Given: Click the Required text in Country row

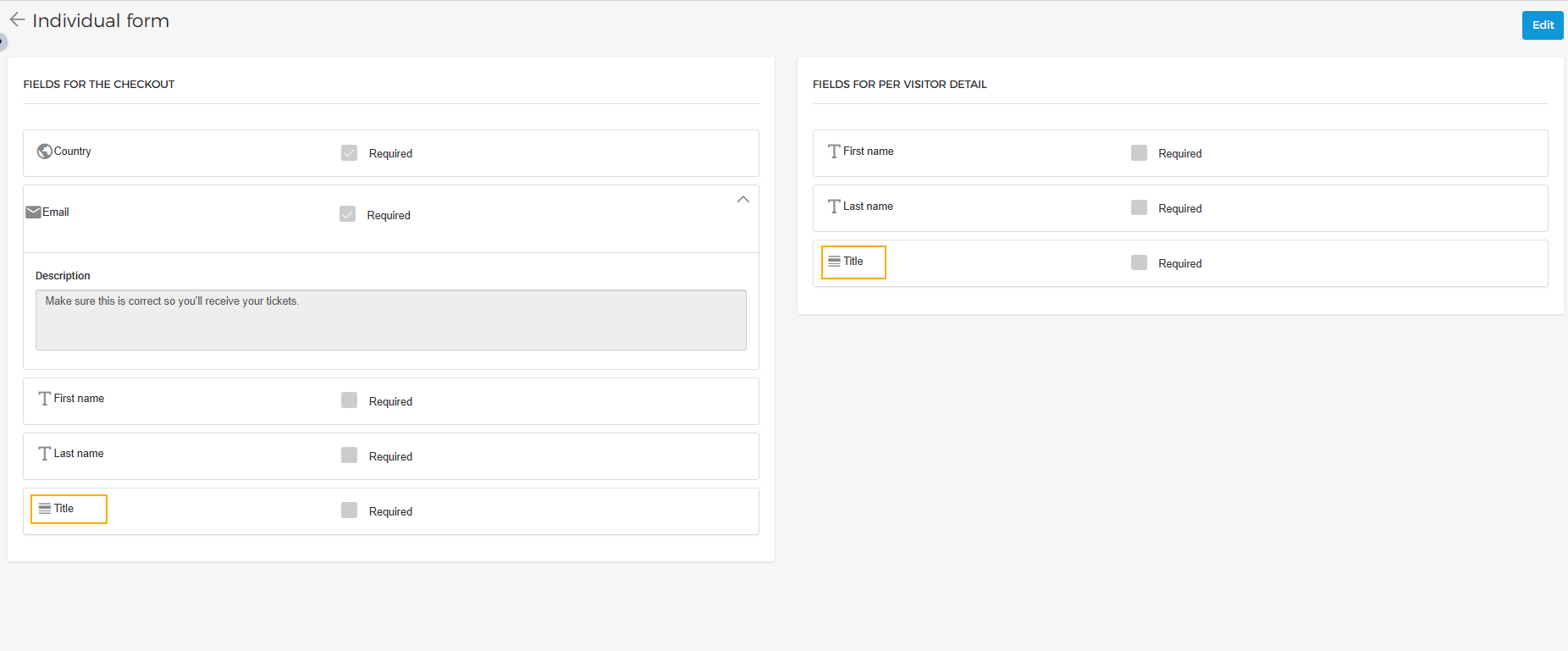Looking at the screenshot, I should coord(390,154).
